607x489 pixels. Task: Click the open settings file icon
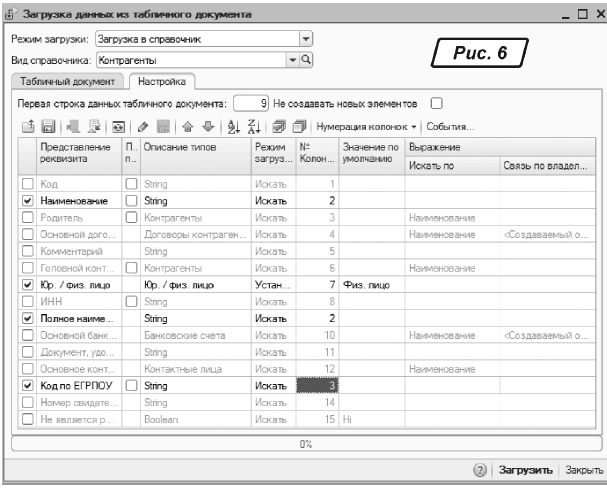coord(29,127)
